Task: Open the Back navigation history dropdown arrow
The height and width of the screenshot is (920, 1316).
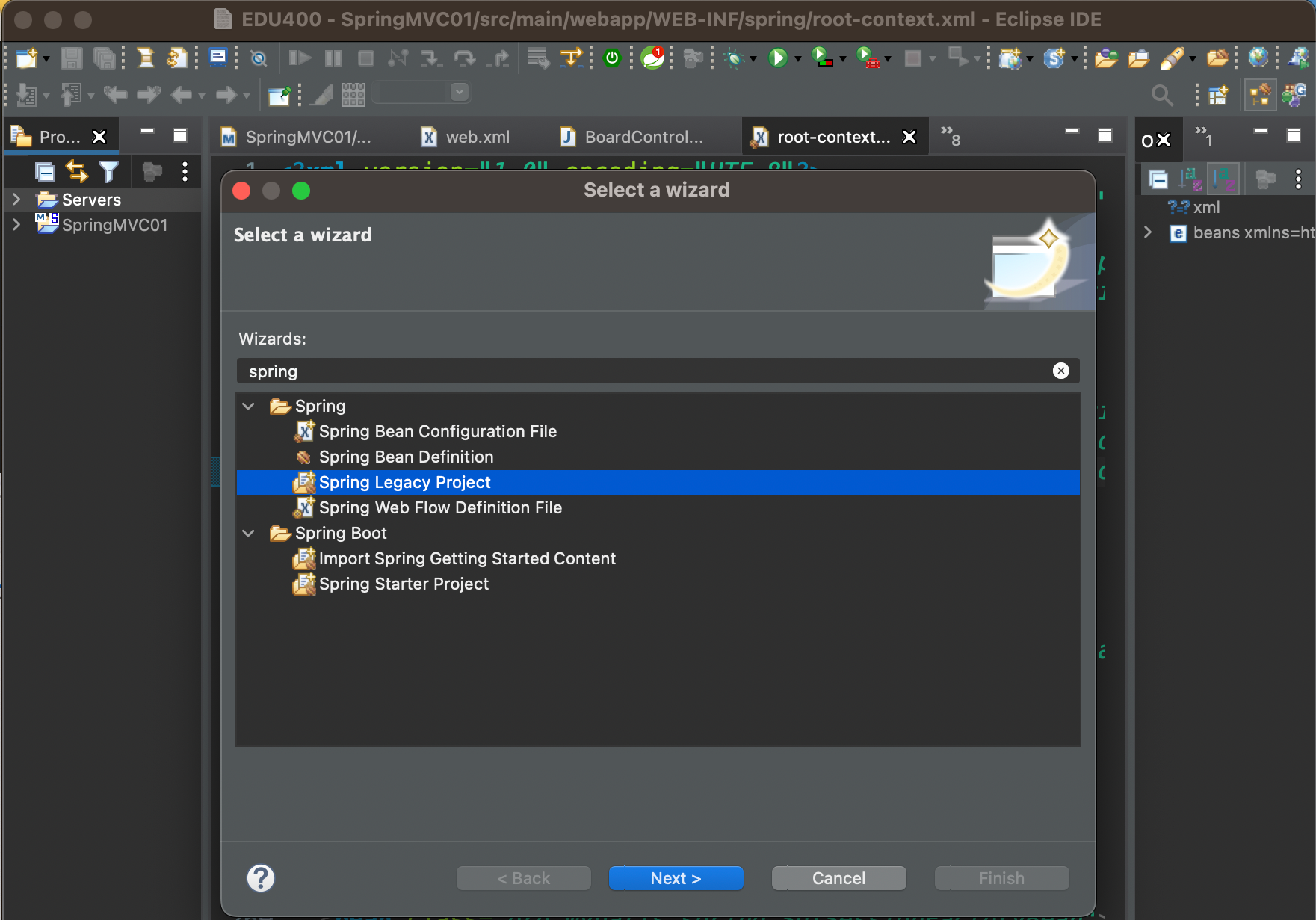Action: click(202, 96)
